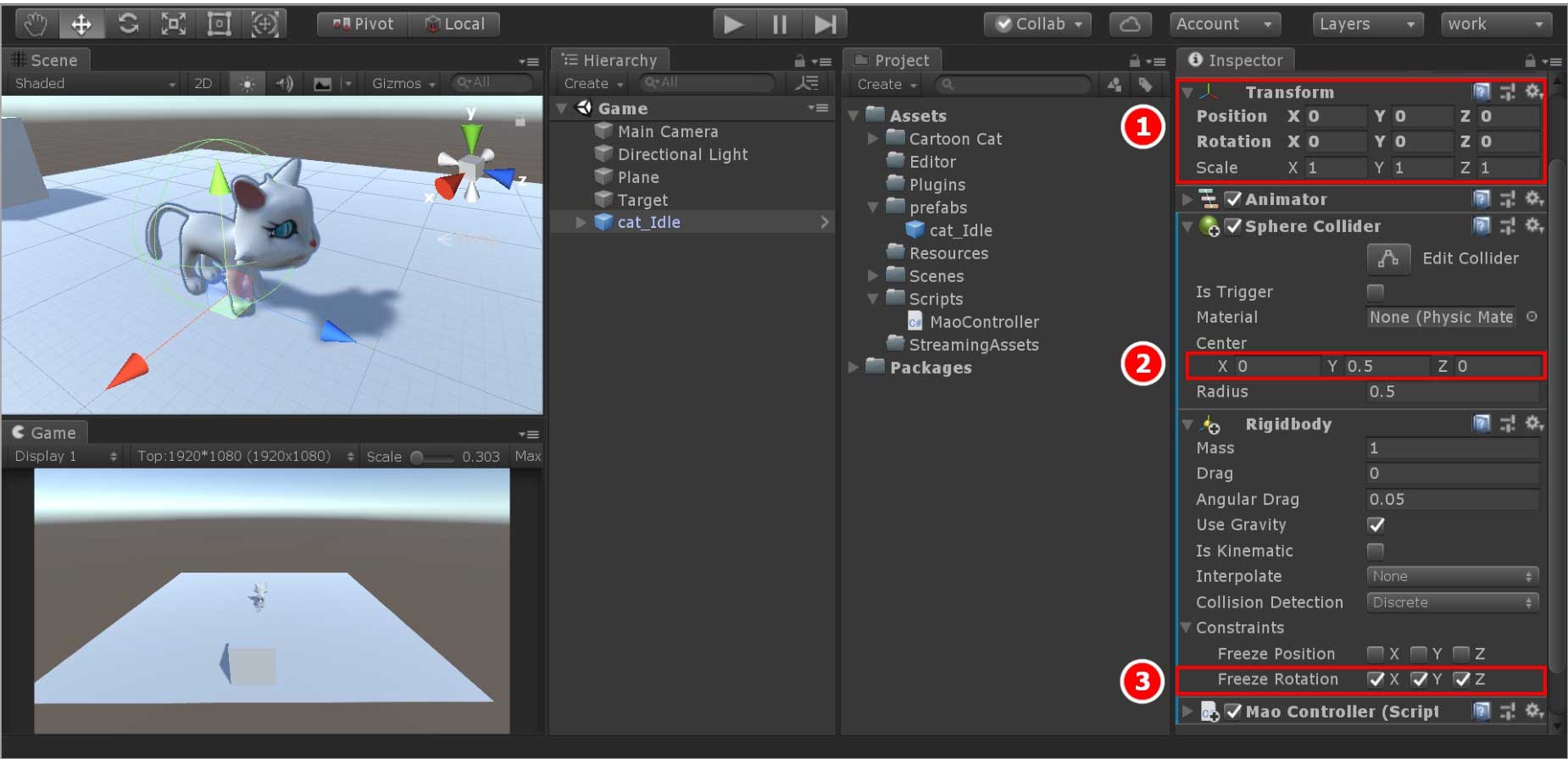Pick physic material object selector circle
1568x759 pixels.
click(1532, 317)
